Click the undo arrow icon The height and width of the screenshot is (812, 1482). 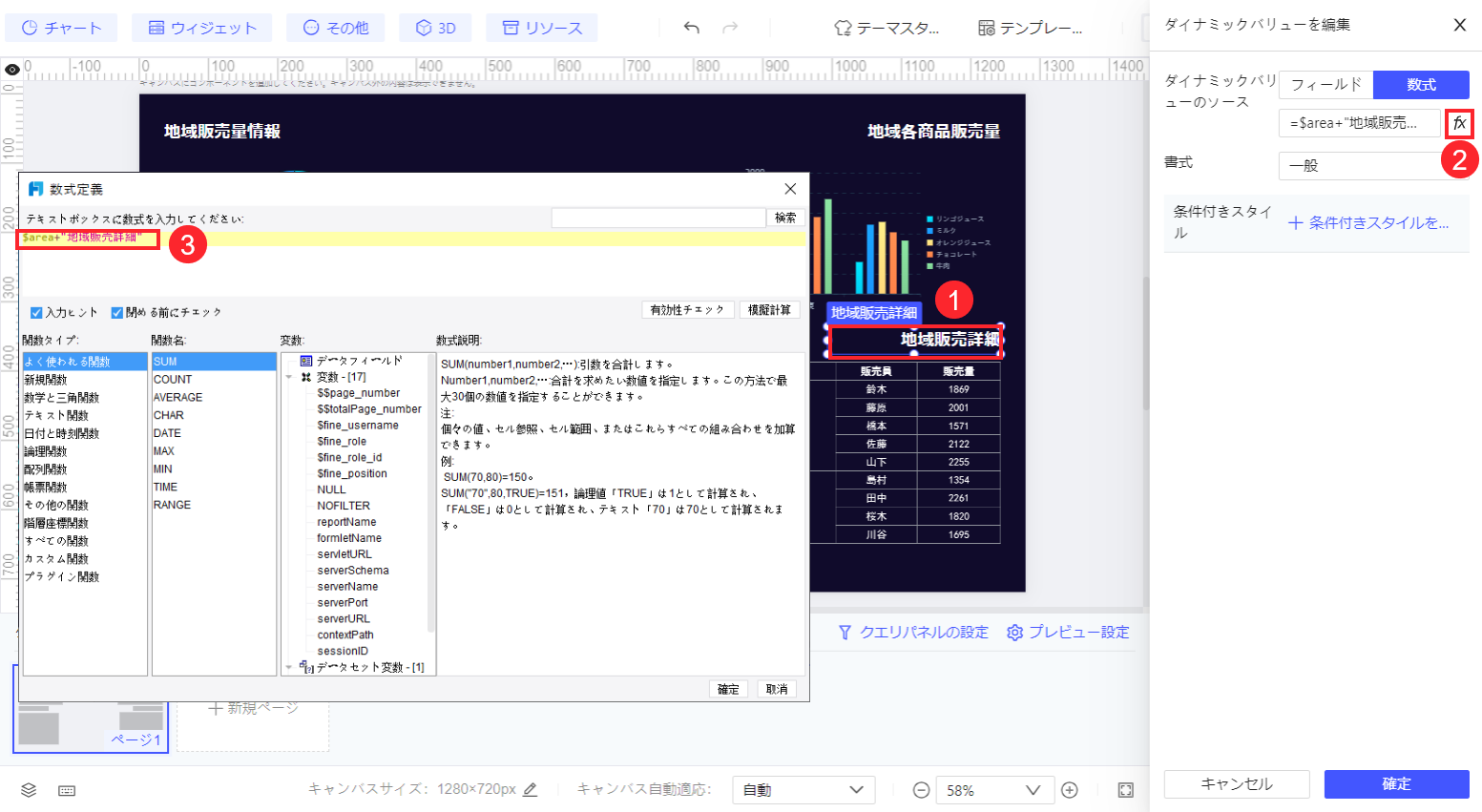pos(692,28)
